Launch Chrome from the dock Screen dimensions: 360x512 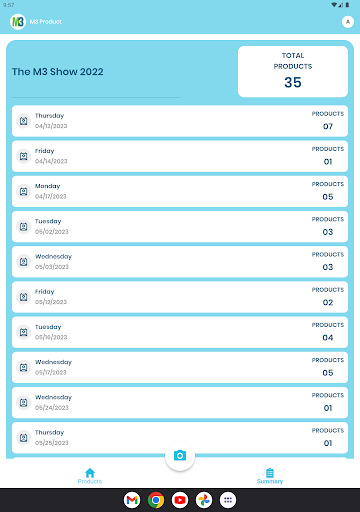click(x=156, y=500)
